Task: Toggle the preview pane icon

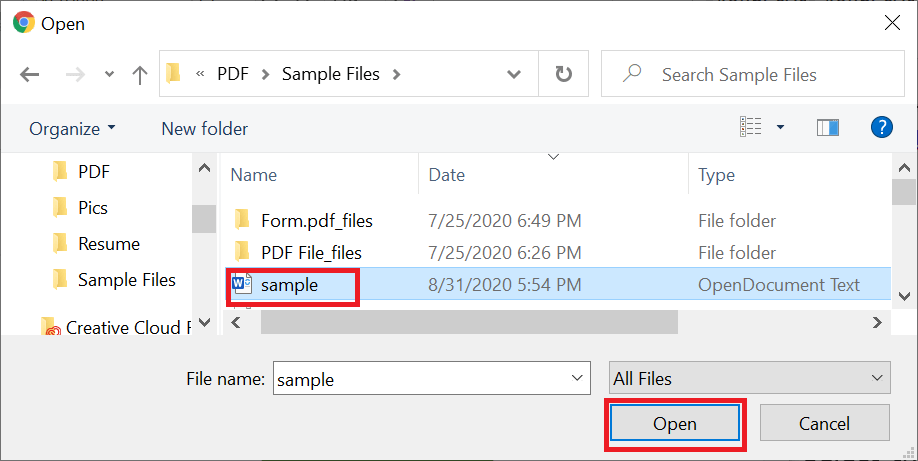Action: pyautogui.click(x=827, y=127)
